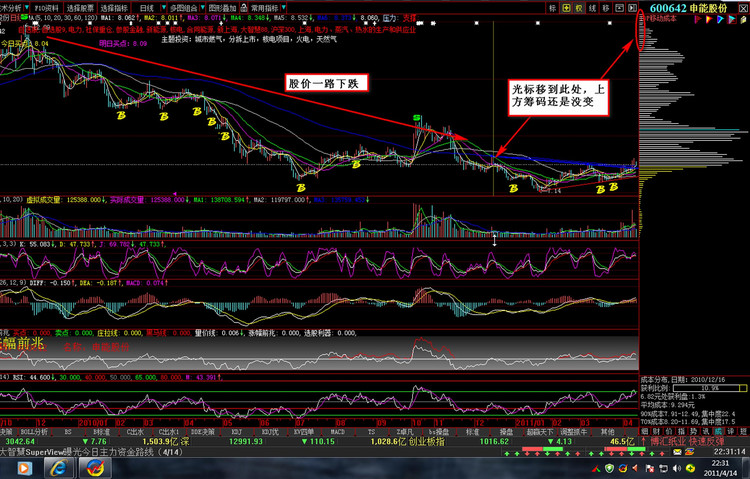Open Internet Explorer from the taskbar
Screen dimensions: 750x479
click(x=58, y=468)
